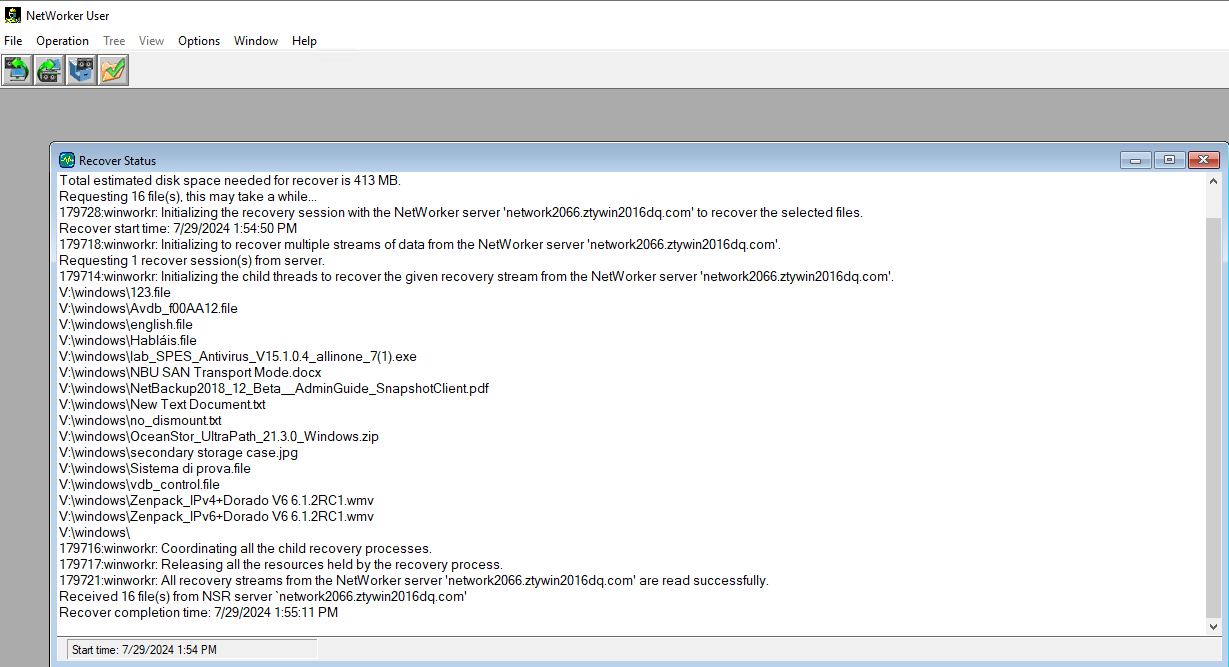Click the 'vdb_control.file' line

point(139,485)
